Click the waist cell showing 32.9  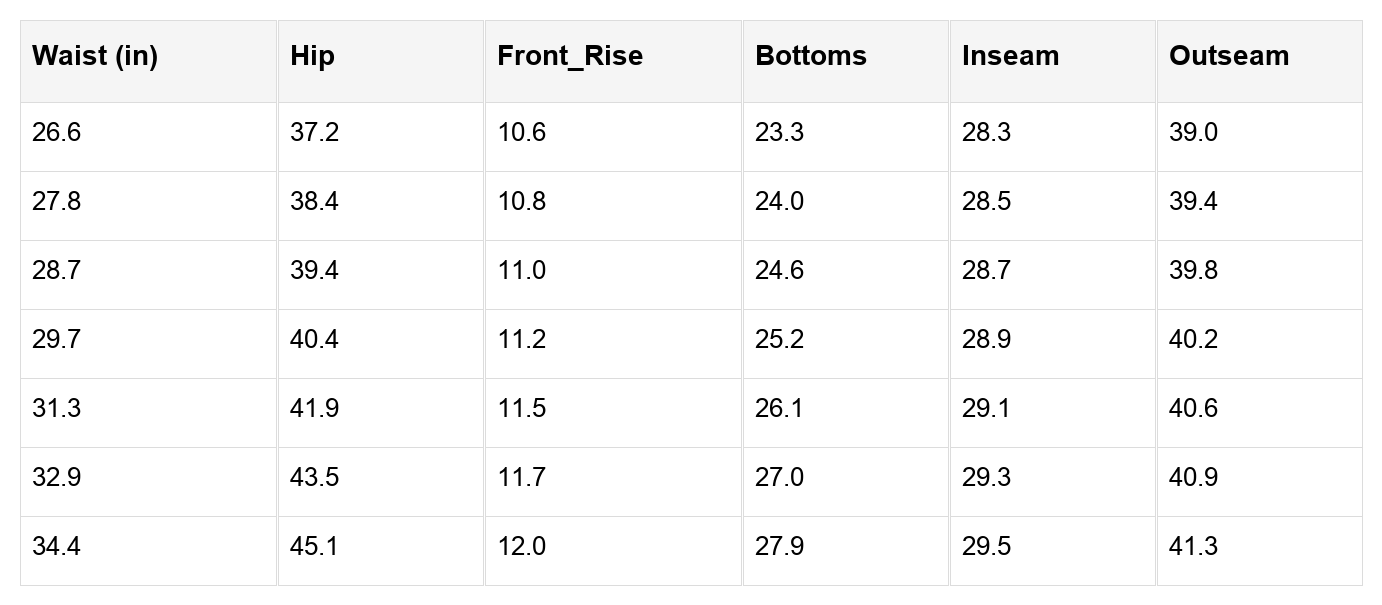[56, 478]
